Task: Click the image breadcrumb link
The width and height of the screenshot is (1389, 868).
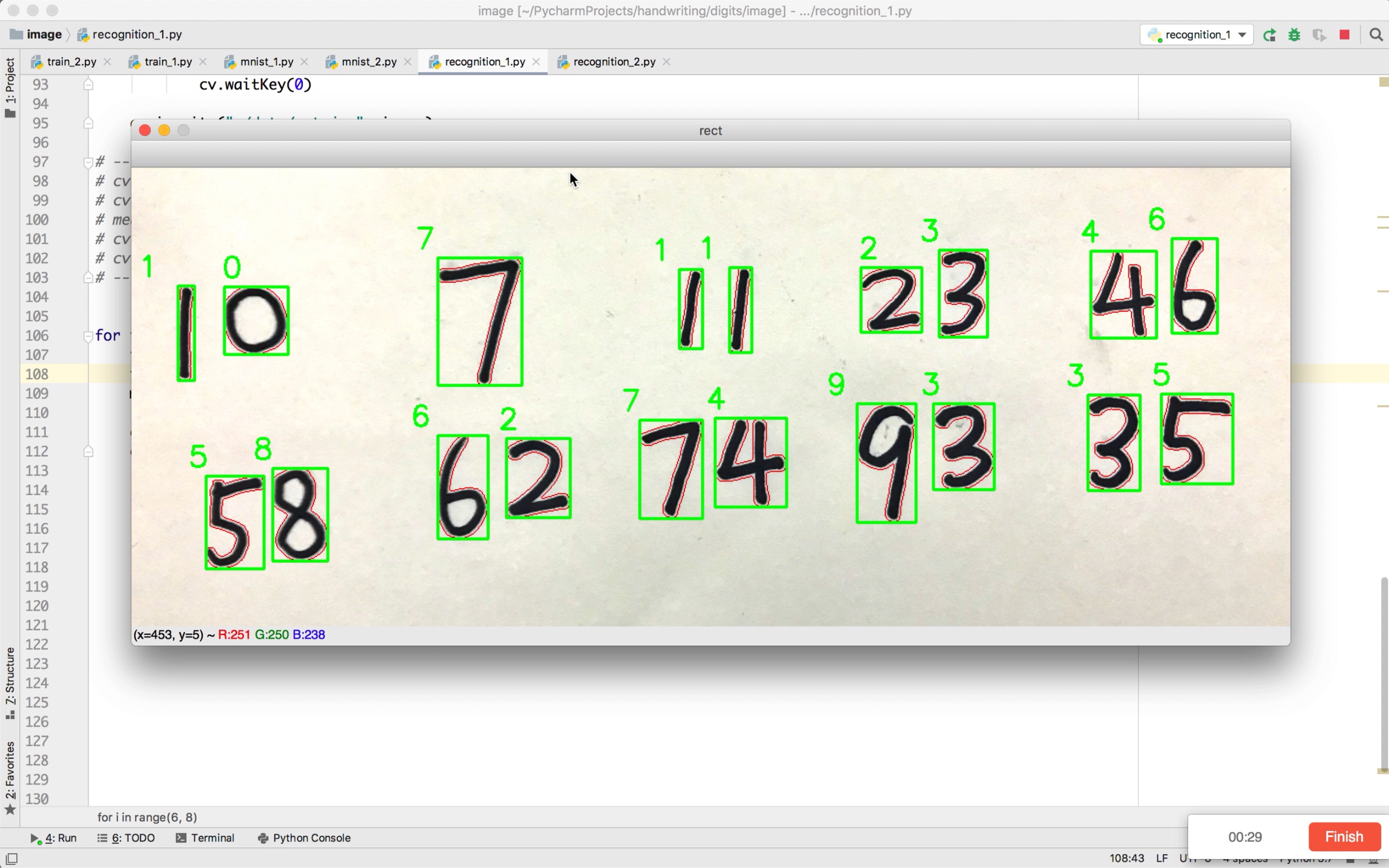Action: click(44, 34)
